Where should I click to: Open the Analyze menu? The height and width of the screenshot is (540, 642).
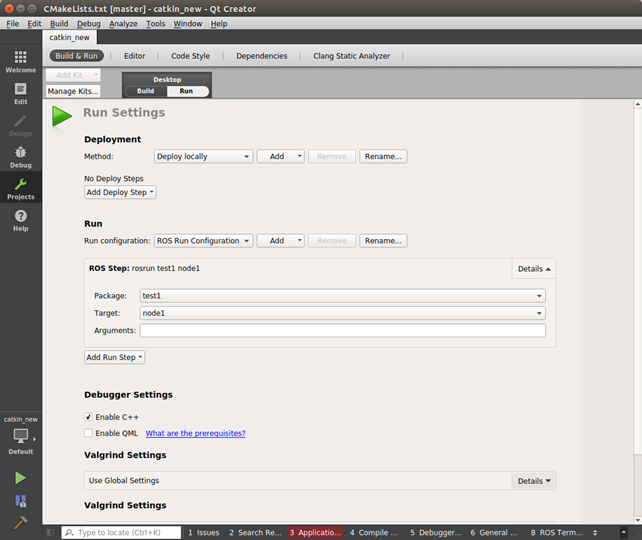pyautogui.click(x=123, y=24)
